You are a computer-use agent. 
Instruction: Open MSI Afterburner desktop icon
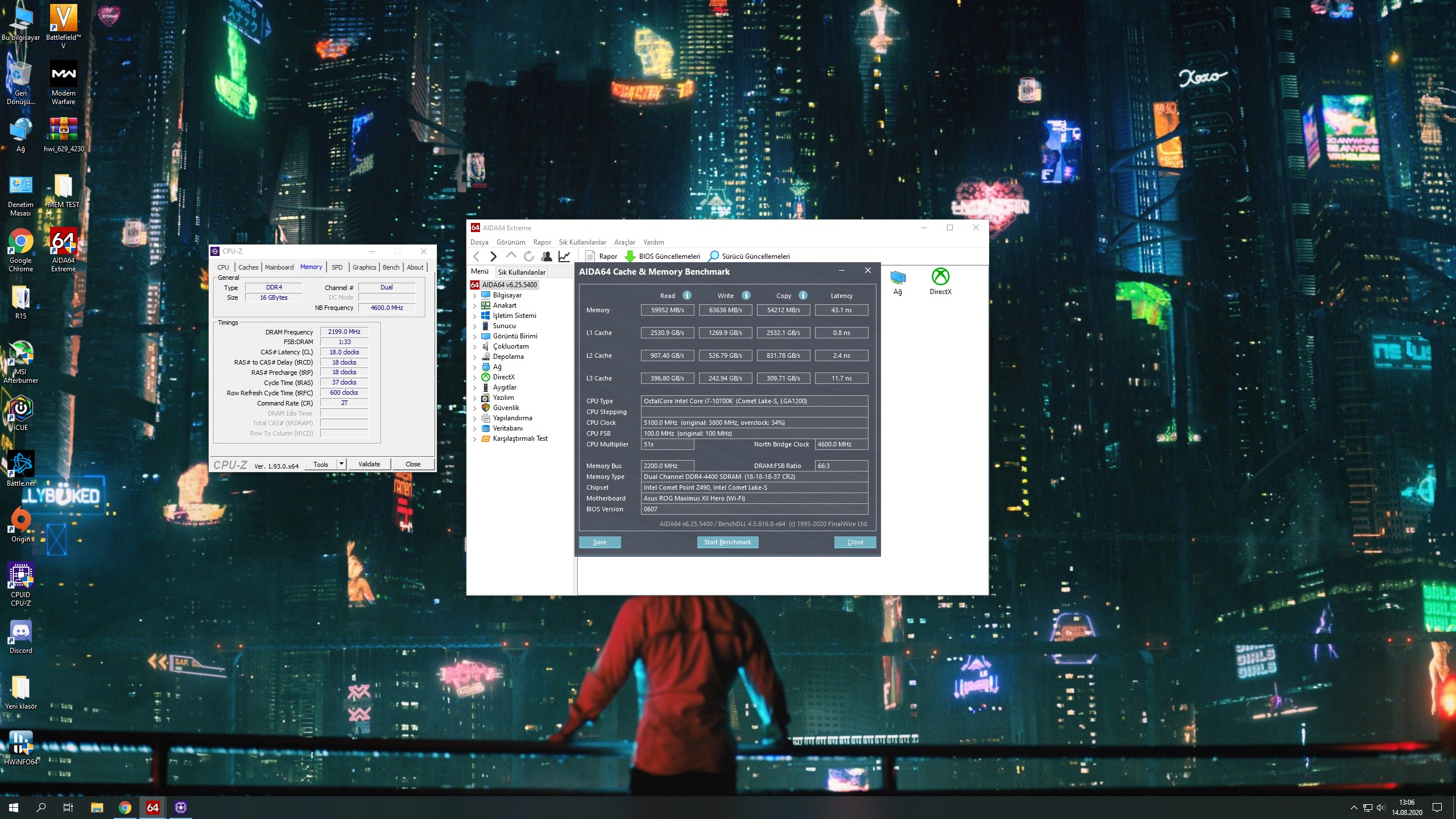tap(21, 362)
